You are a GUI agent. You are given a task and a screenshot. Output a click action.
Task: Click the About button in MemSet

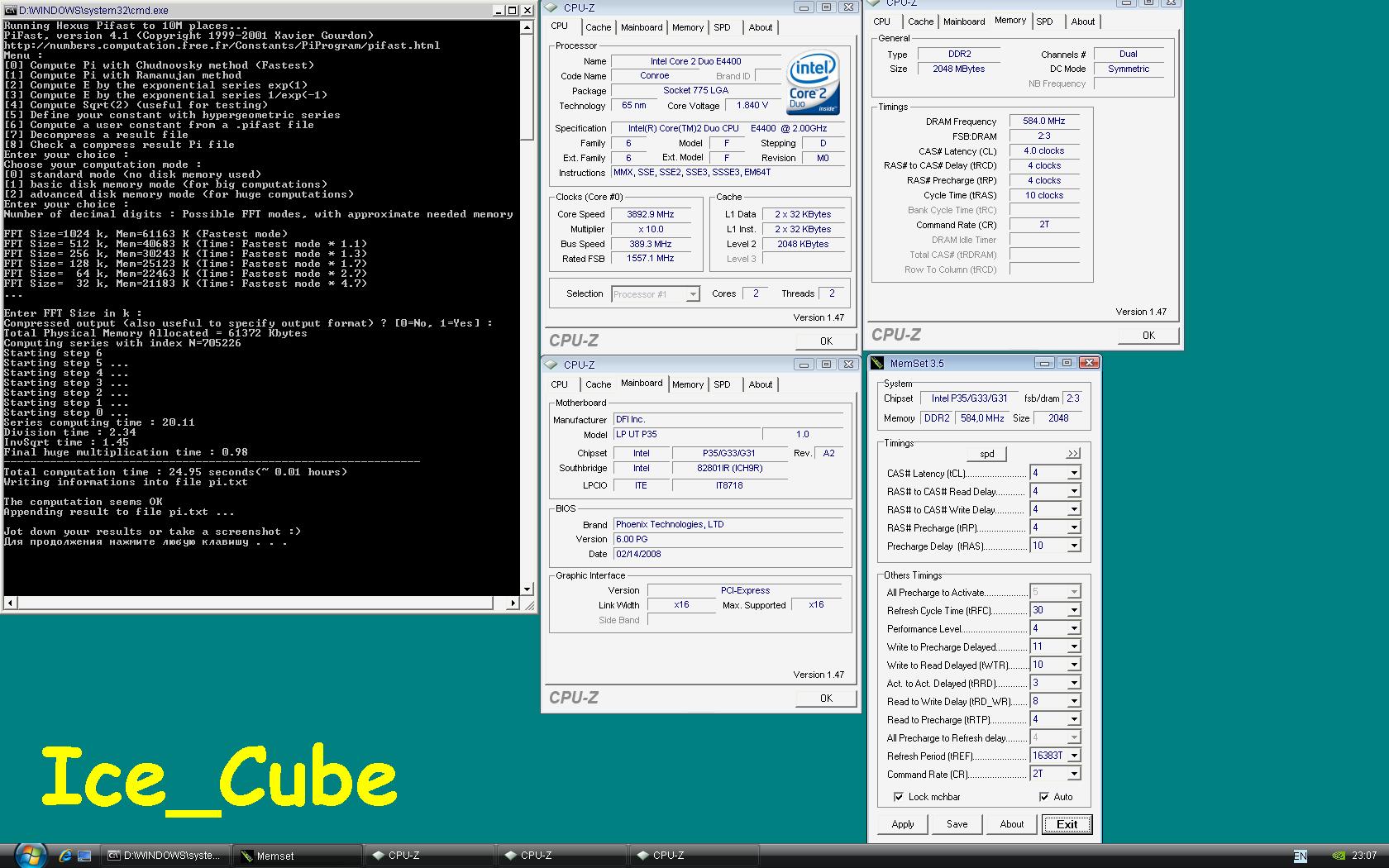(1012, 824)
